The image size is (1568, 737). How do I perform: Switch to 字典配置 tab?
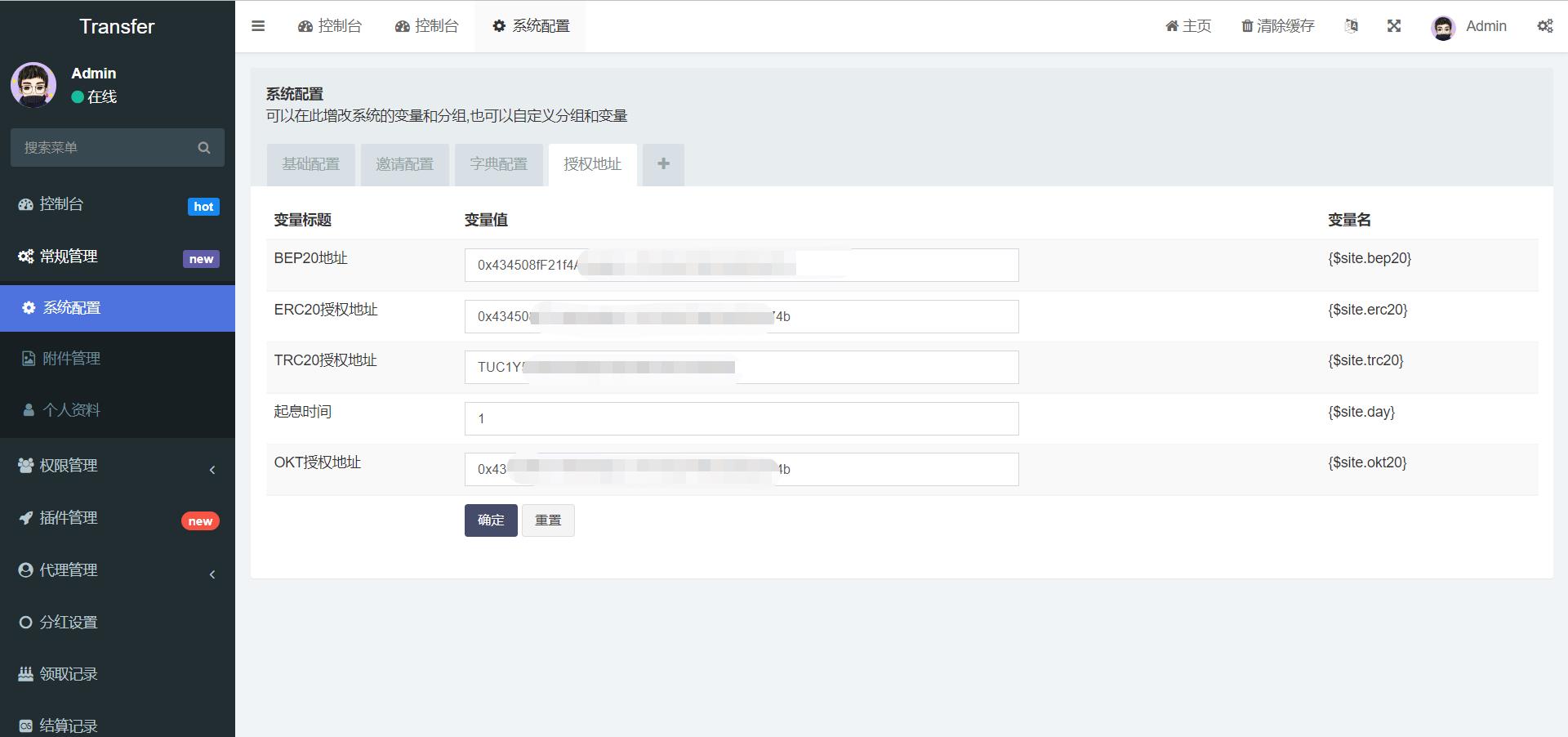(499, 164)
